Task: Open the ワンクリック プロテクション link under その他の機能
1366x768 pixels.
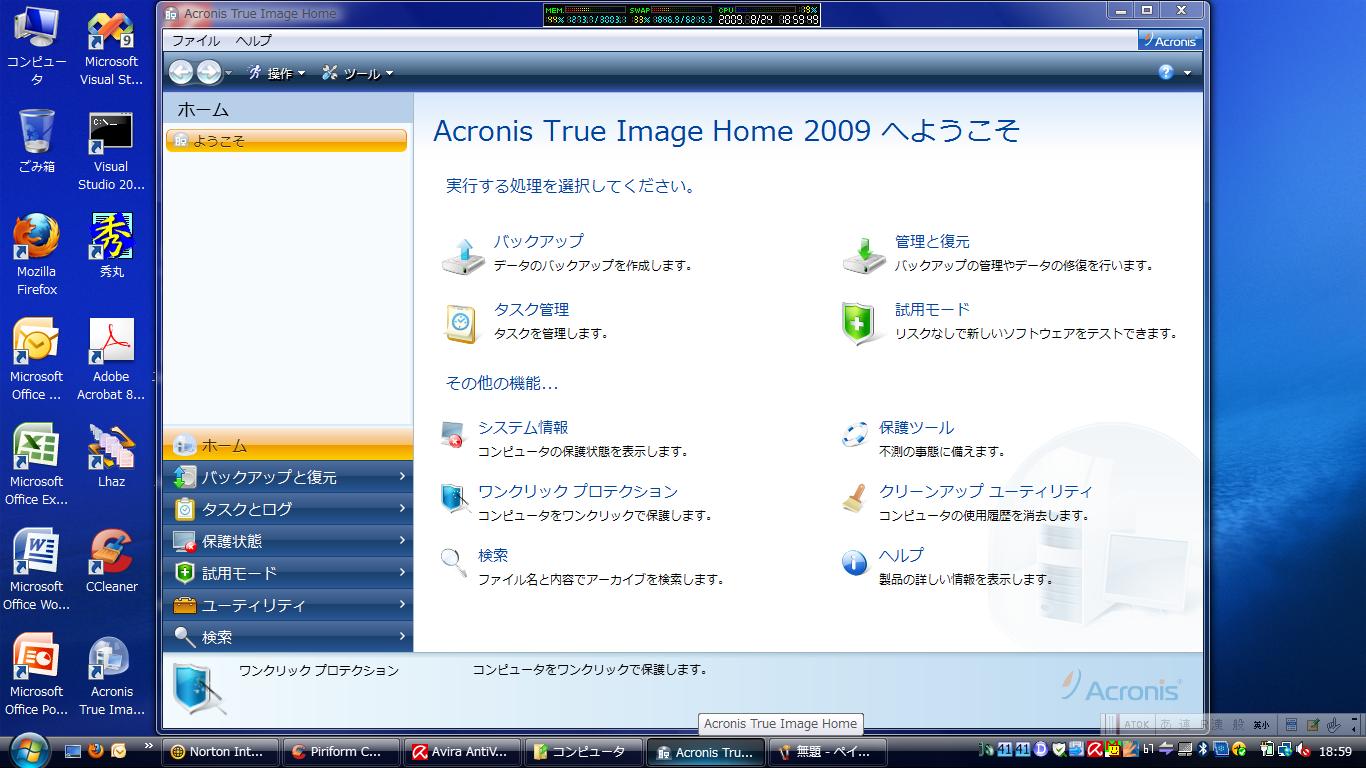Action: pos(578,492)
